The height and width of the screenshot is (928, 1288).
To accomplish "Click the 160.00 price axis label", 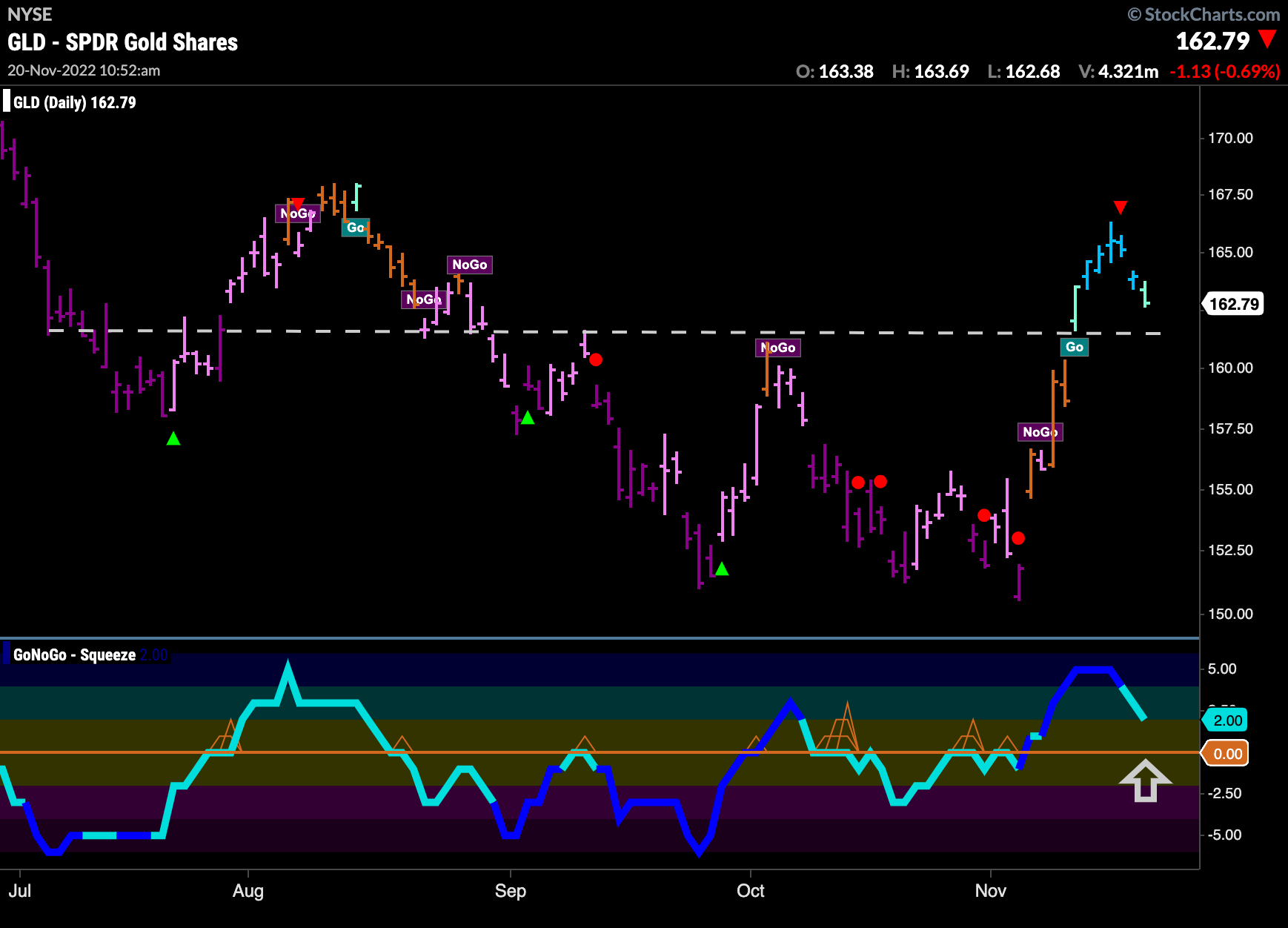I will (x=1230, y=368).
